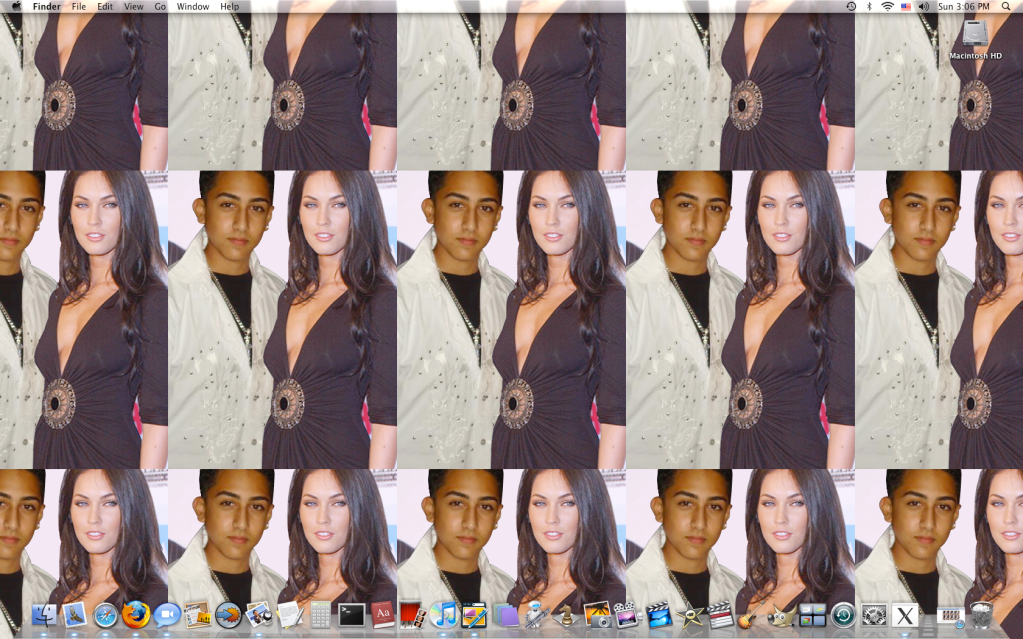Launch iMovie star icon in Dock
This screenshot has width=1023, height=639.
[x=689, y=615]
